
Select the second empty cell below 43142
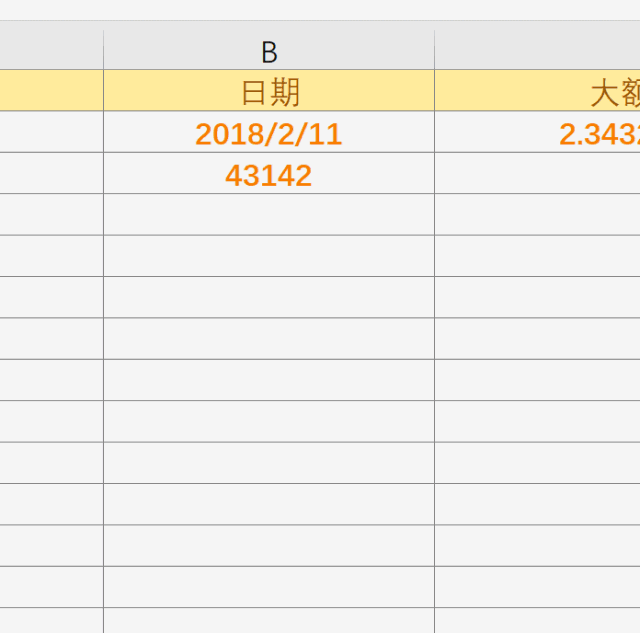coord(268,256)
